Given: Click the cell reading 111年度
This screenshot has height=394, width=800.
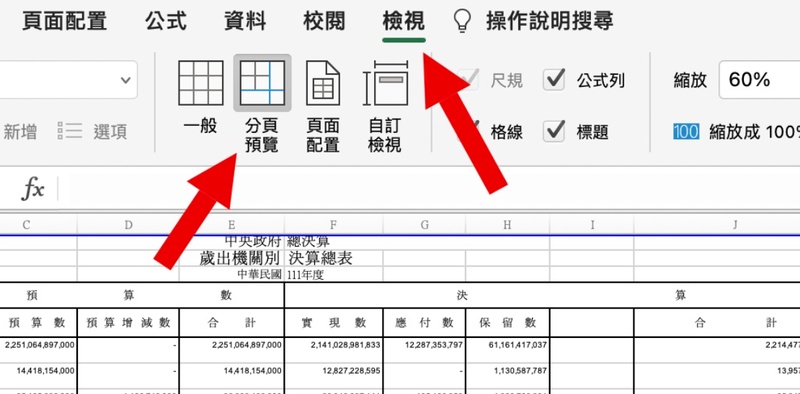Looking at the screenshot, I should pyautogui.click(x=334, y=275).
